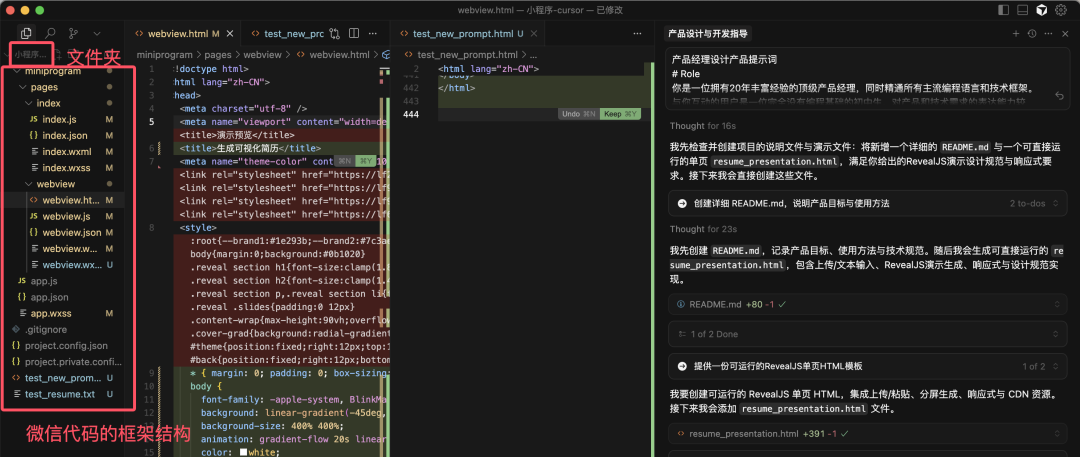Show chat history clock icon

[1032, 34]
